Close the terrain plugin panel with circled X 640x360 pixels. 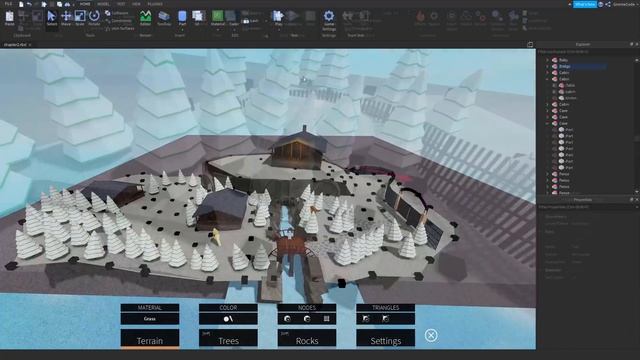pos(431,336)
